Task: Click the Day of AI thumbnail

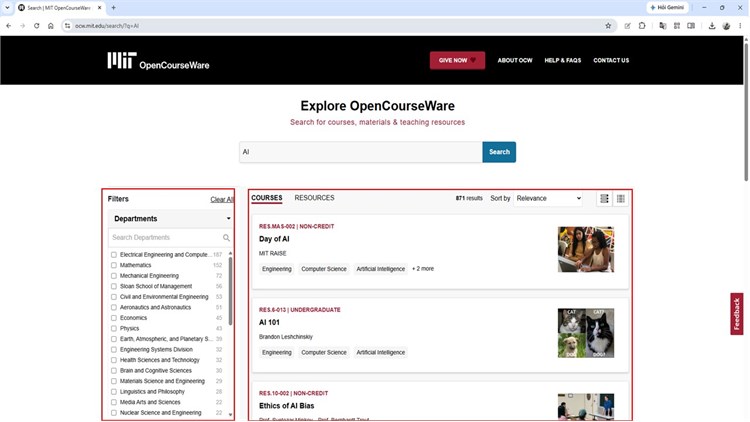Action: (585, 250)
